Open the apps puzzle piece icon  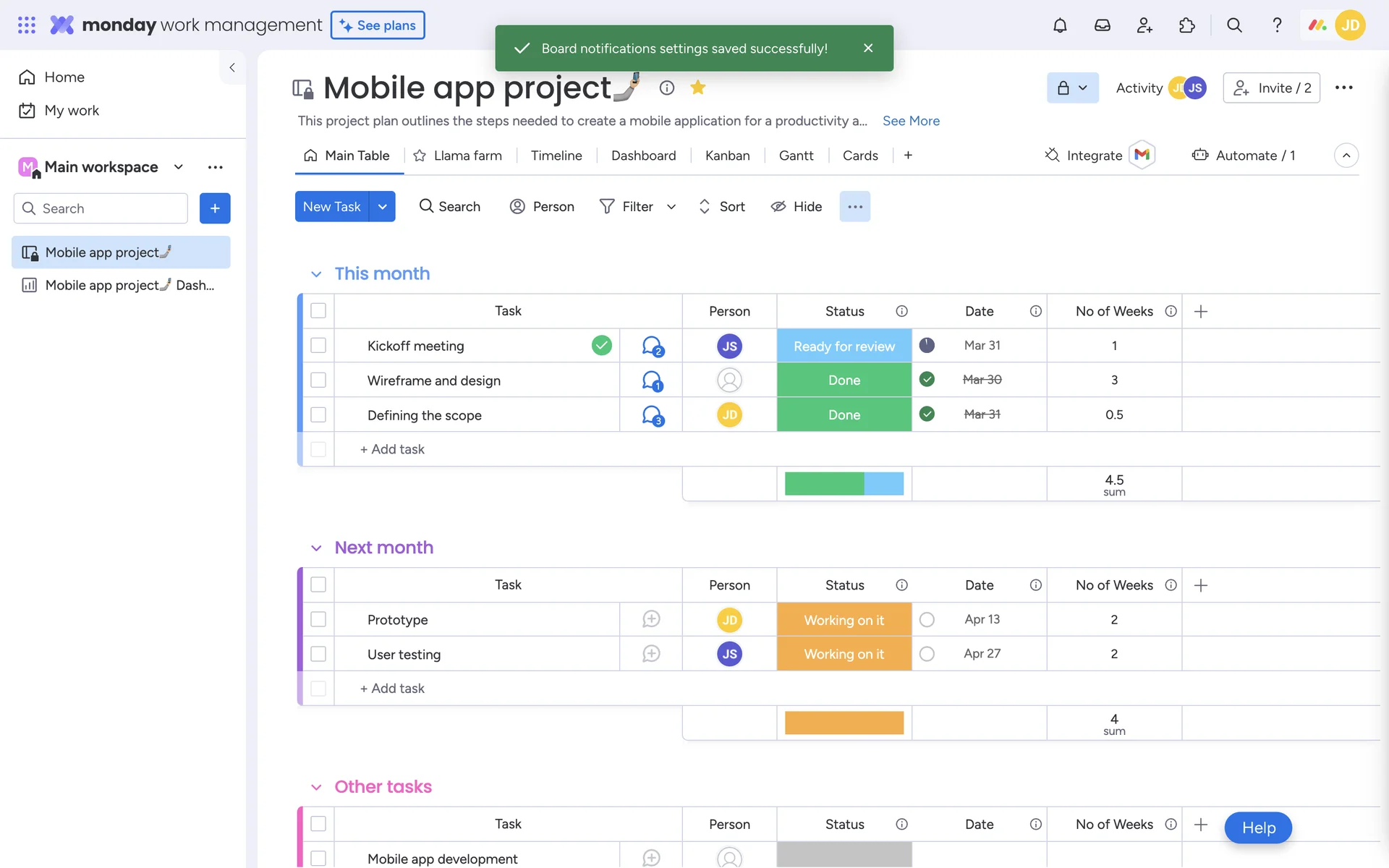point(1187,25)
